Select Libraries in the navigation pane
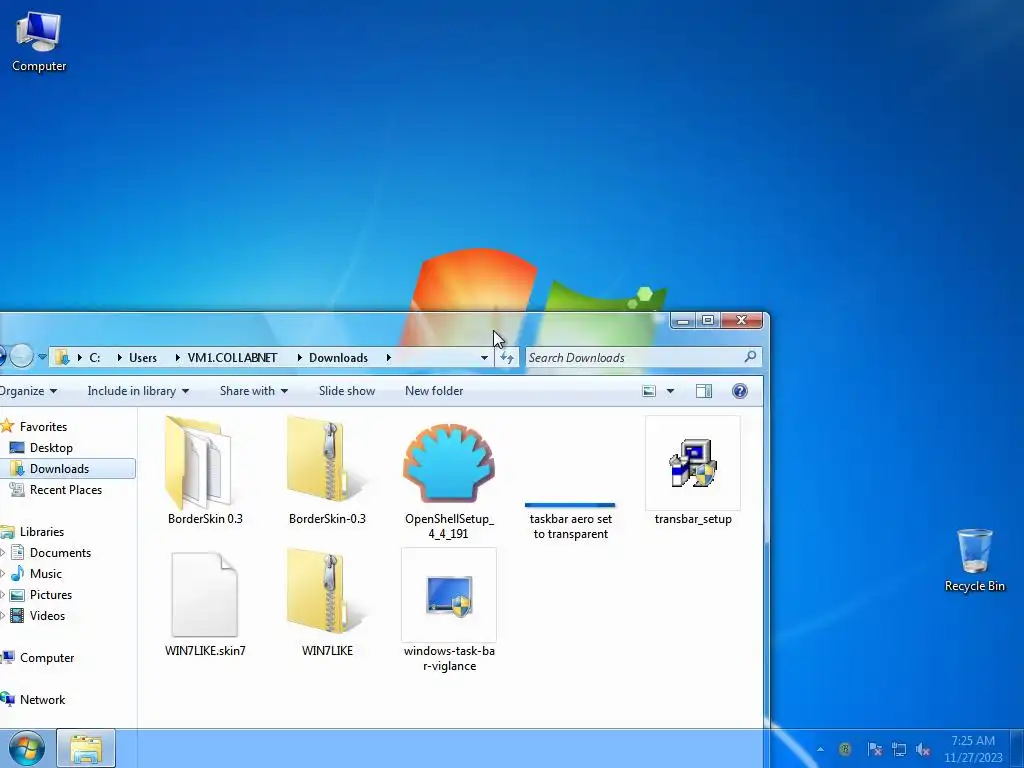 click(x=42, y=532)
